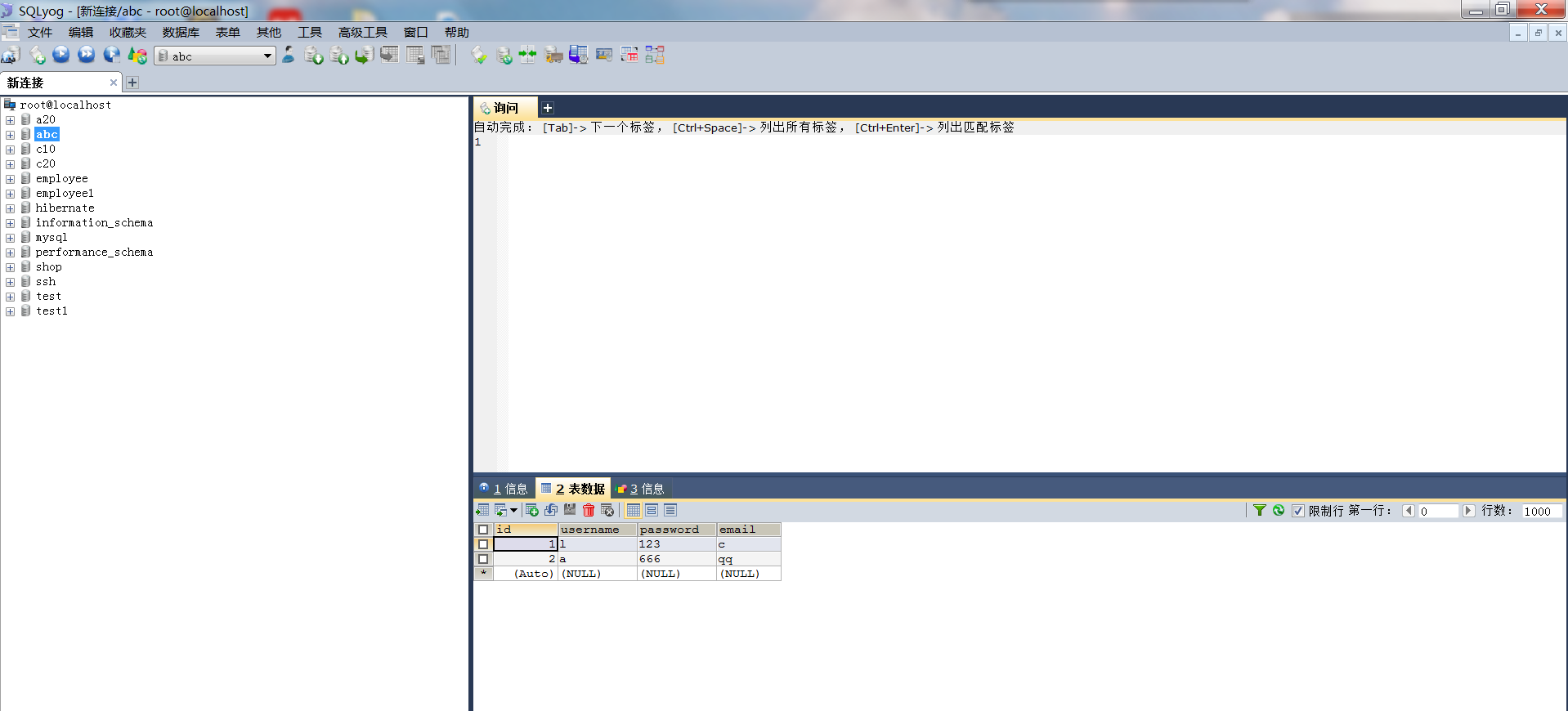The height and width of the screenshot is (711, 1568).
Task: Click the username column header
Action: pos(598,530)
